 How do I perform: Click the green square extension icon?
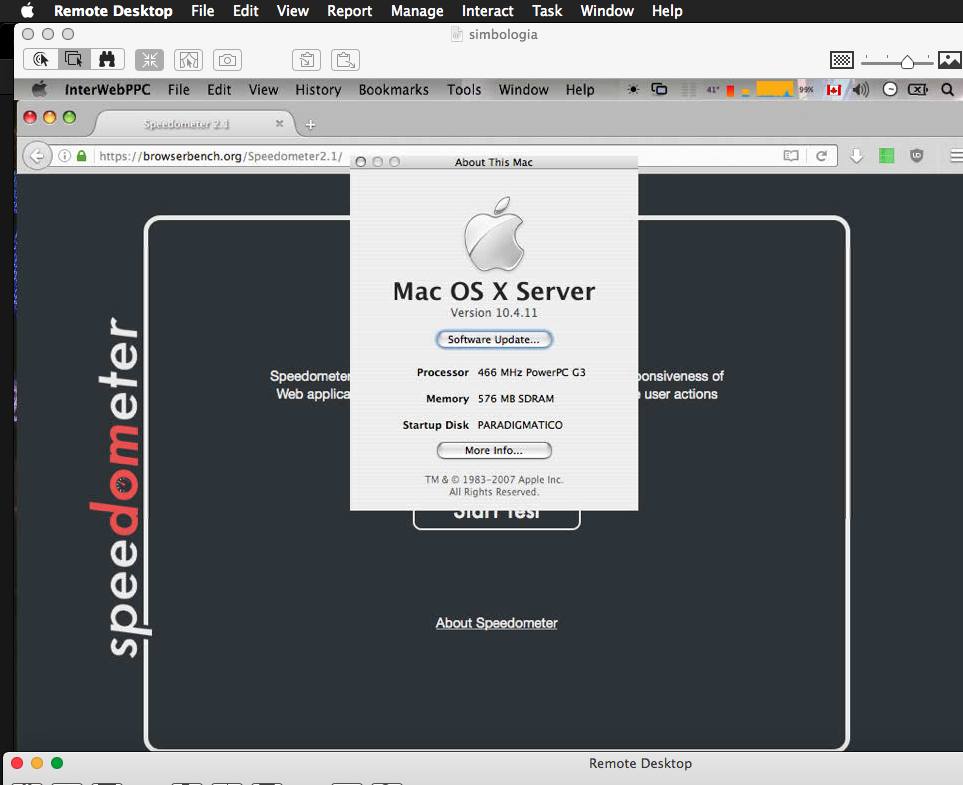point(886,156)
